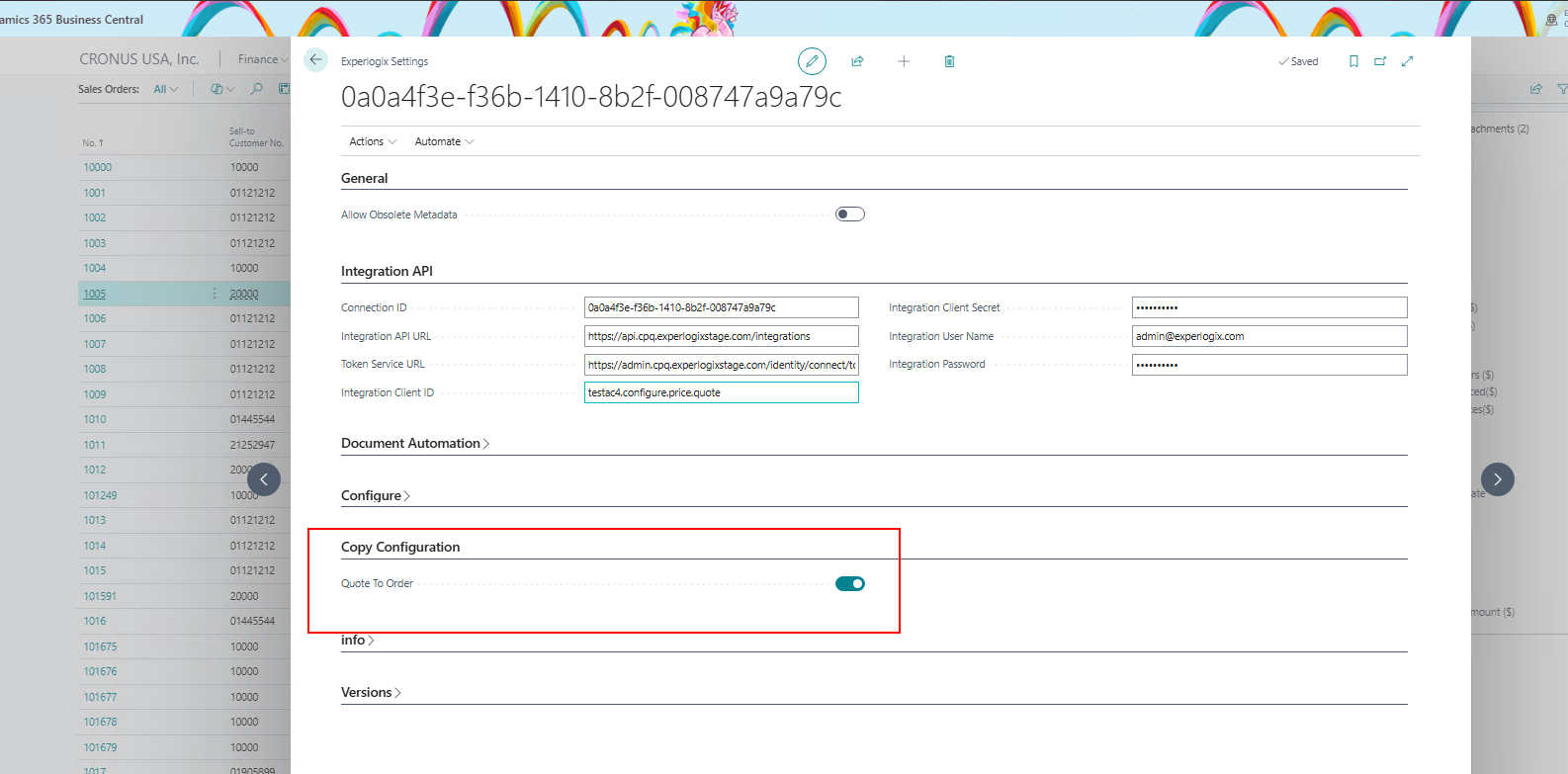1568x774 pixels.
Task: Click the Integration Client Secret field
Action: [x=1269, y=307]
